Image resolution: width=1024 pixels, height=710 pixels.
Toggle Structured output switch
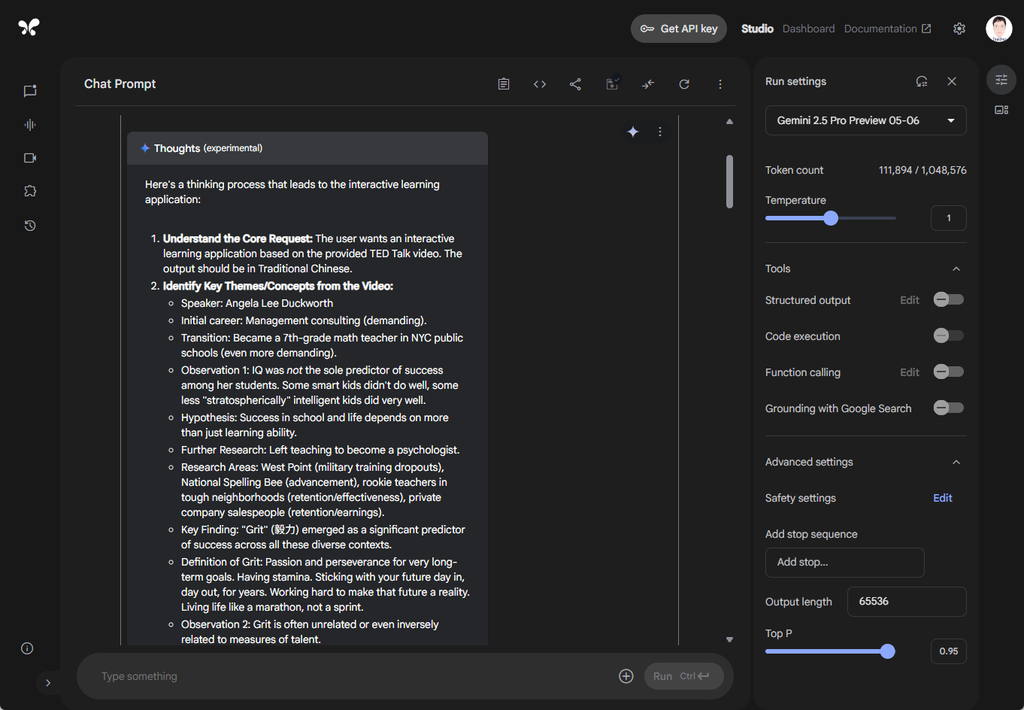click(x=948, y=300)
